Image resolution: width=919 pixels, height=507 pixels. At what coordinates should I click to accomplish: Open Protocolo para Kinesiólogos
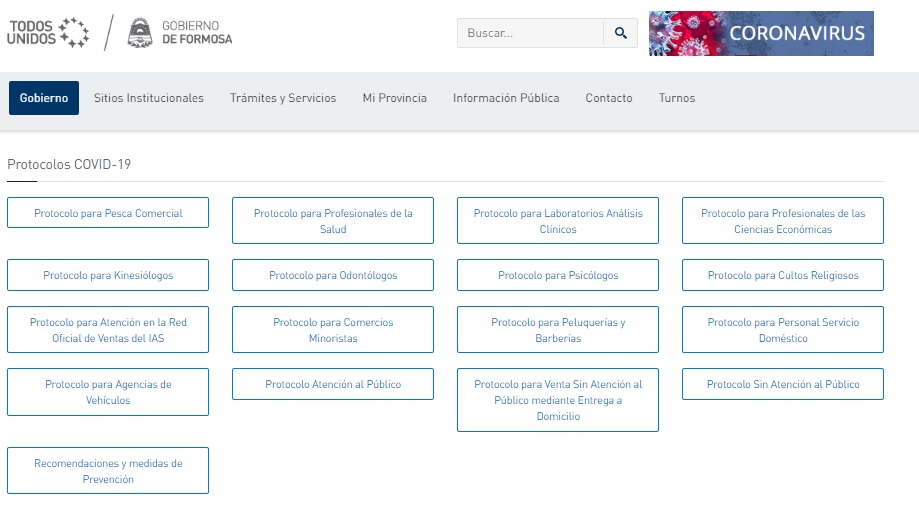coord(108,275)
